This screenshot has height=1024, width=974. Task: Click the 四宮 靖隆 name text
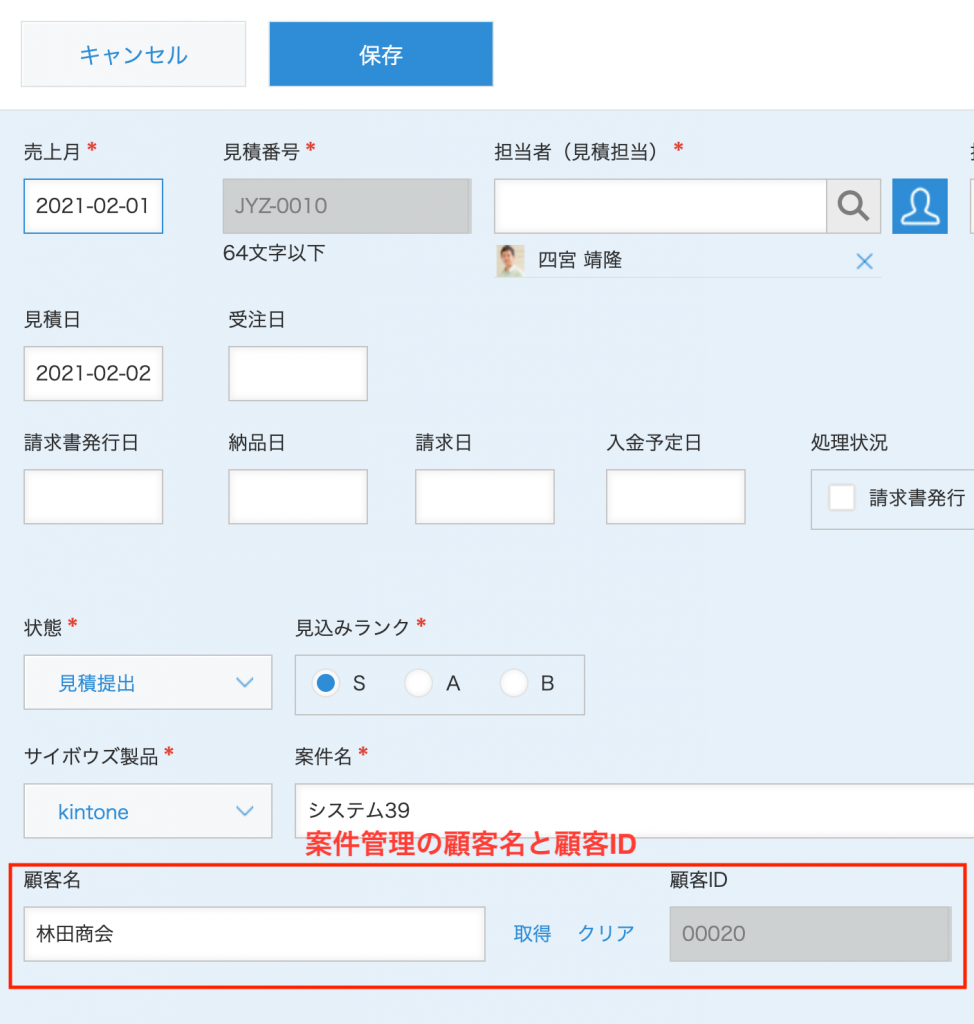coord(579,261)
